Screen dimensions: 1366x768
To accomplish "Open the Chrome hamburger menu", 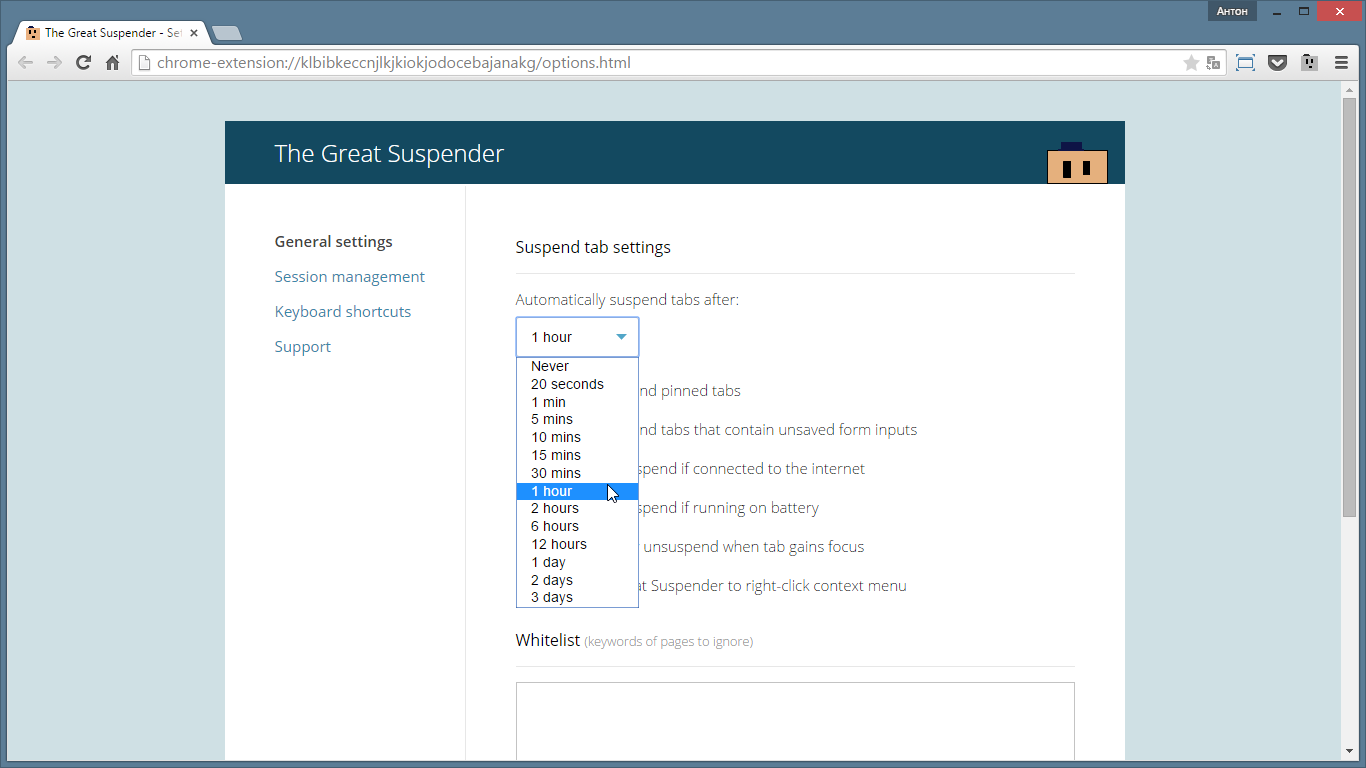I will (x=1341, y=62).
